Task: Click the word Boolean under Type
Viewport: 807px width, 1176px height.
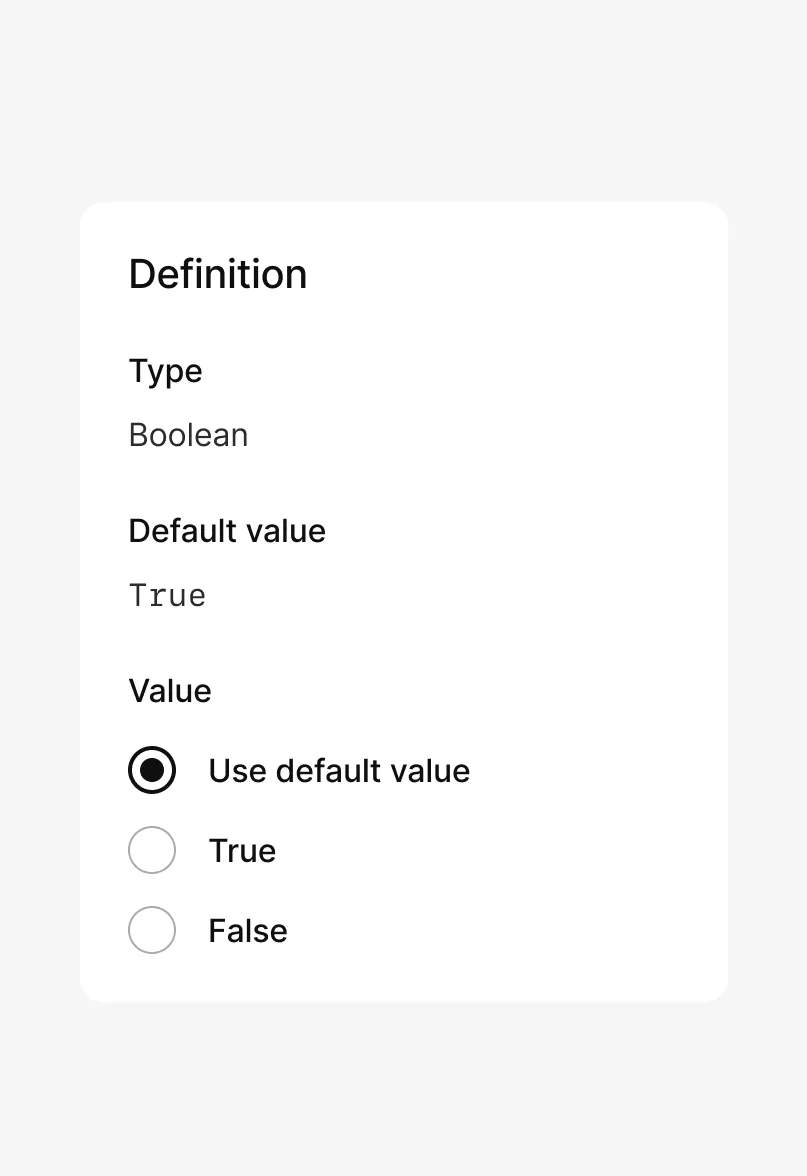Action: tap(189, 435)
